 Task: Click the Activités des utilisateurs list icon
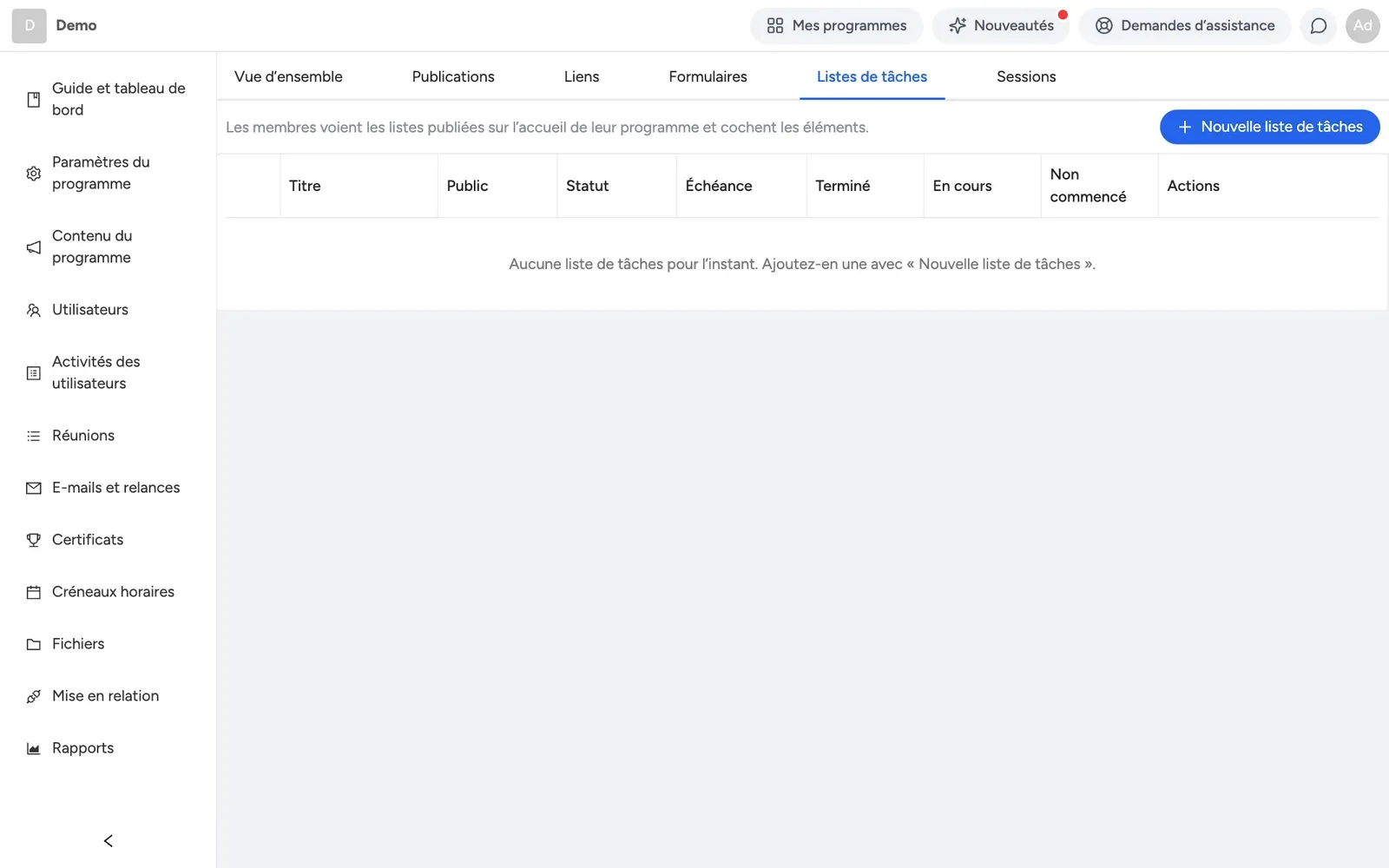pos(34,373)
